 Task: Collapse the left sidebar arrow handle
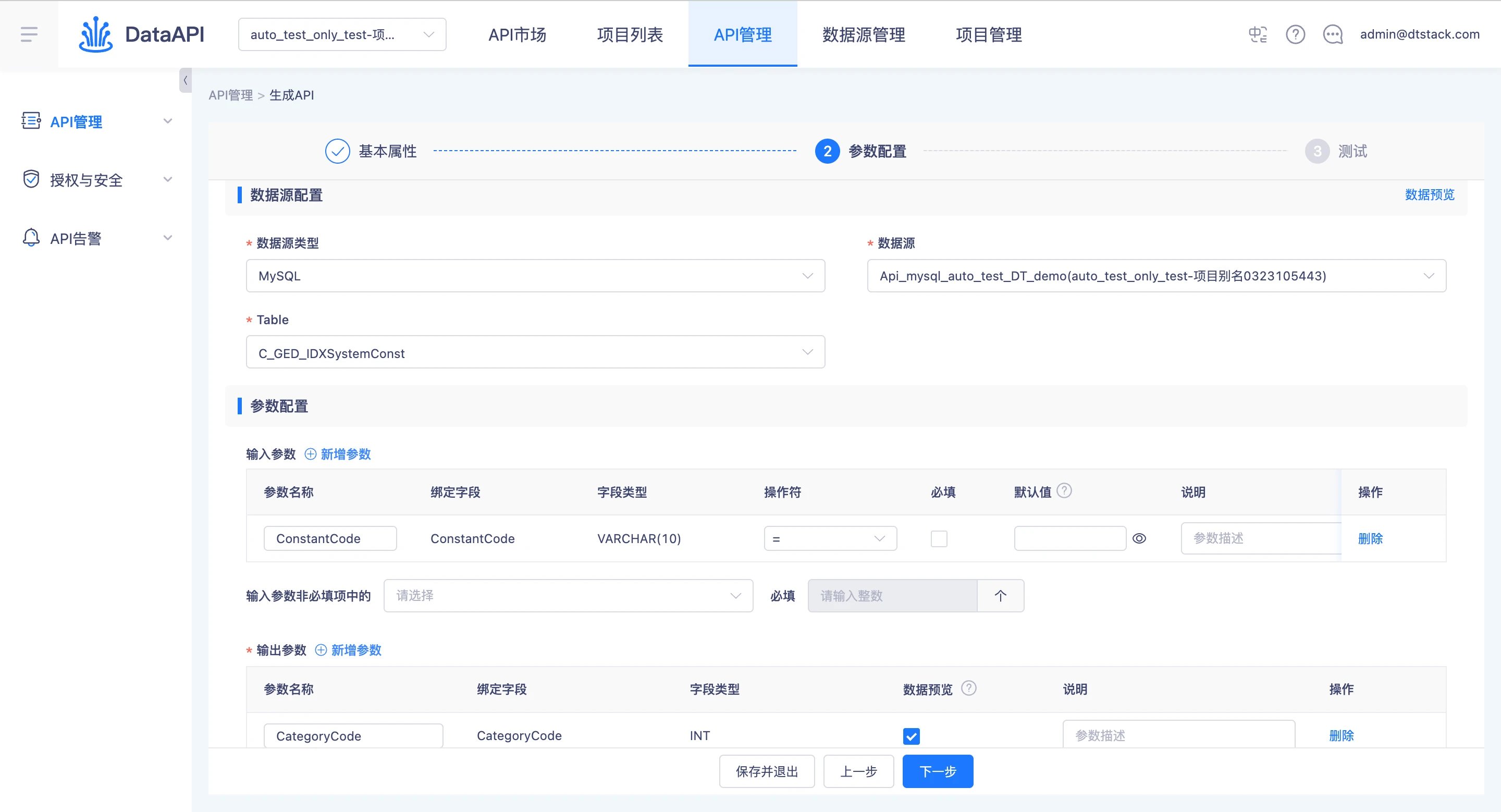(186, 80)
